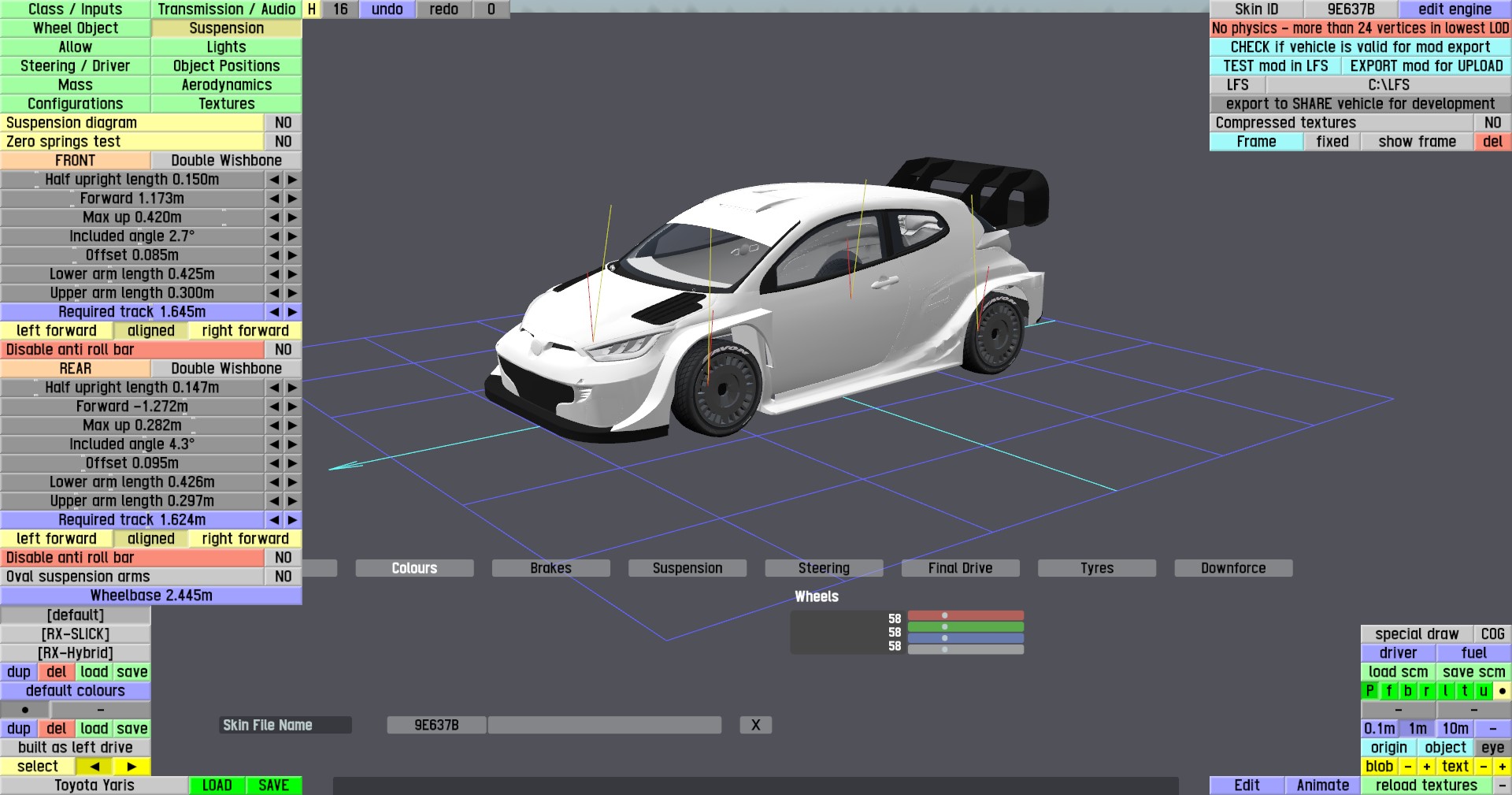Open the Wheel Object tab
The image size is (1512, 795).
tap(76, 28)
